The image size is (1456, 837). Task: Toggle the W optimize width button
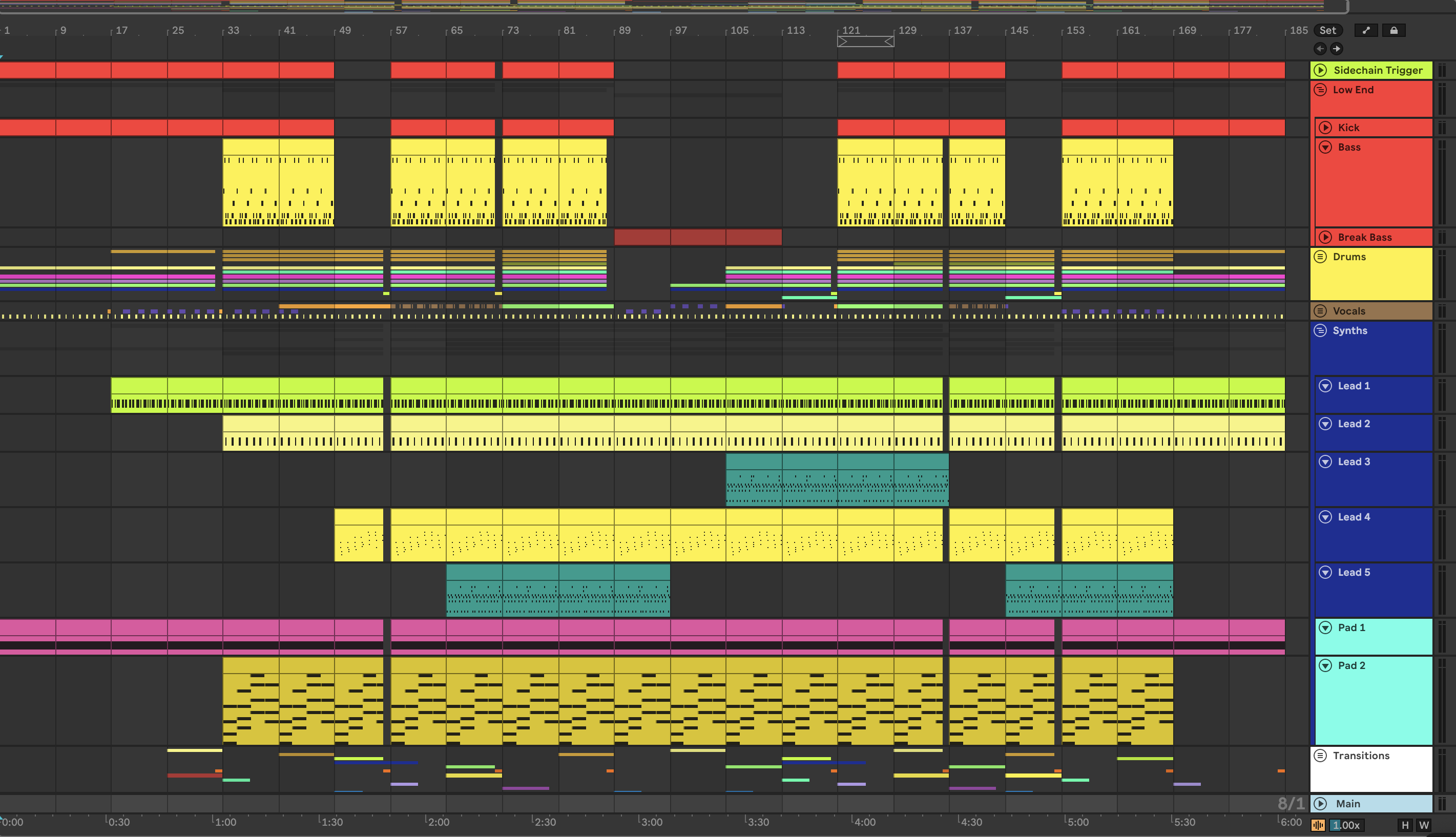coord(1424,825)
